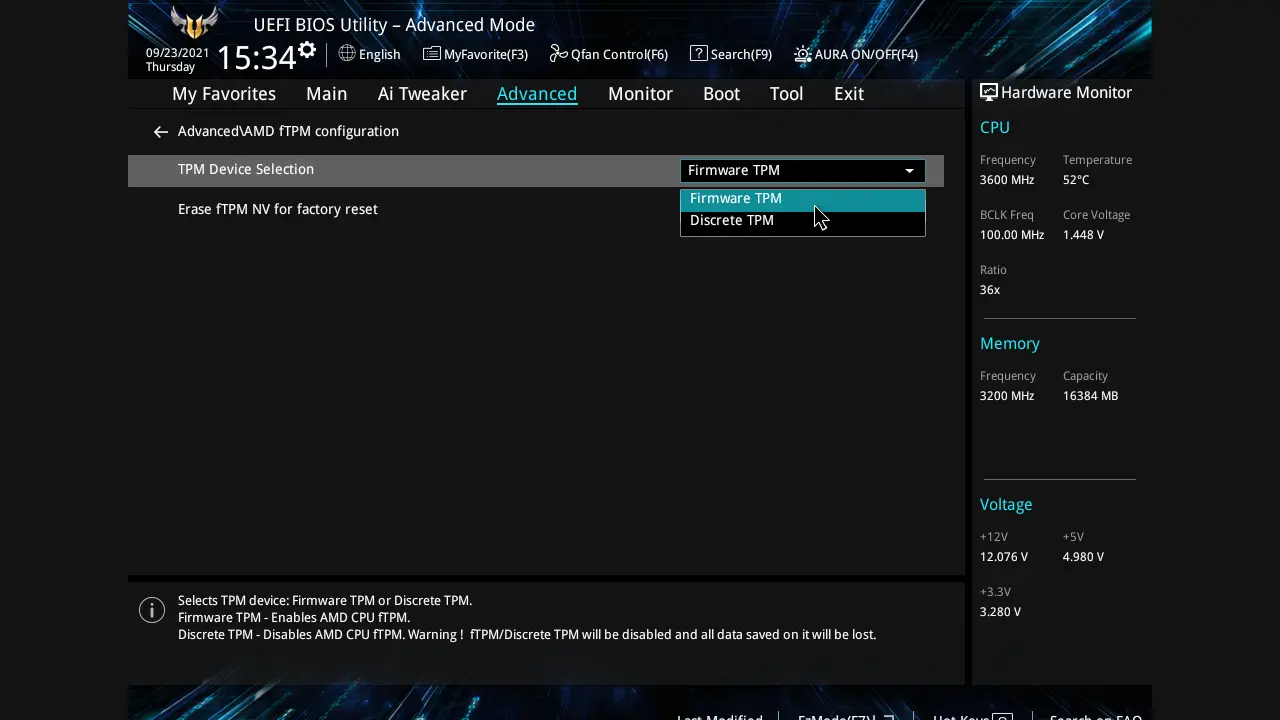1280x720 pixels.
Task: Click the 15:34 clock display
Action: tap(256, 58)
